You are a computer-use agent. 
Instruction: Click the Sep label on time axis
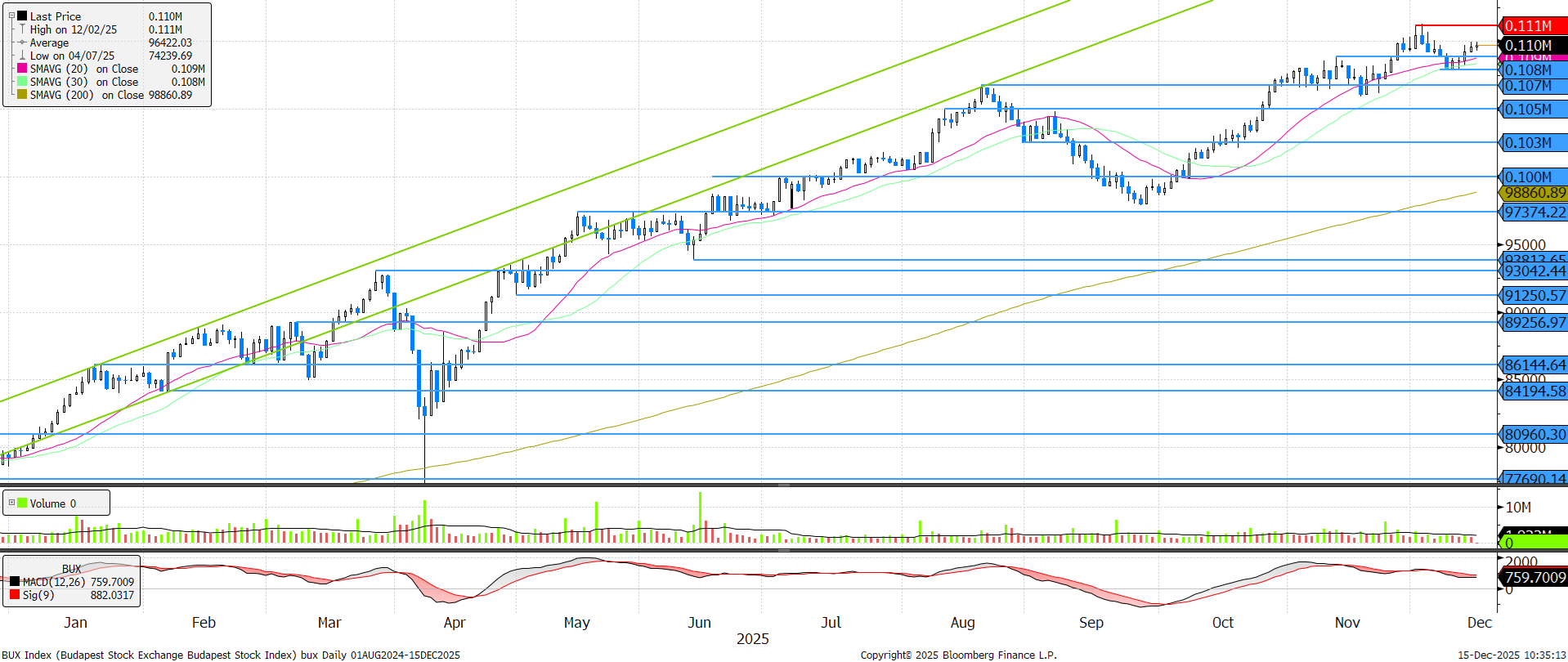(1091, 623)
